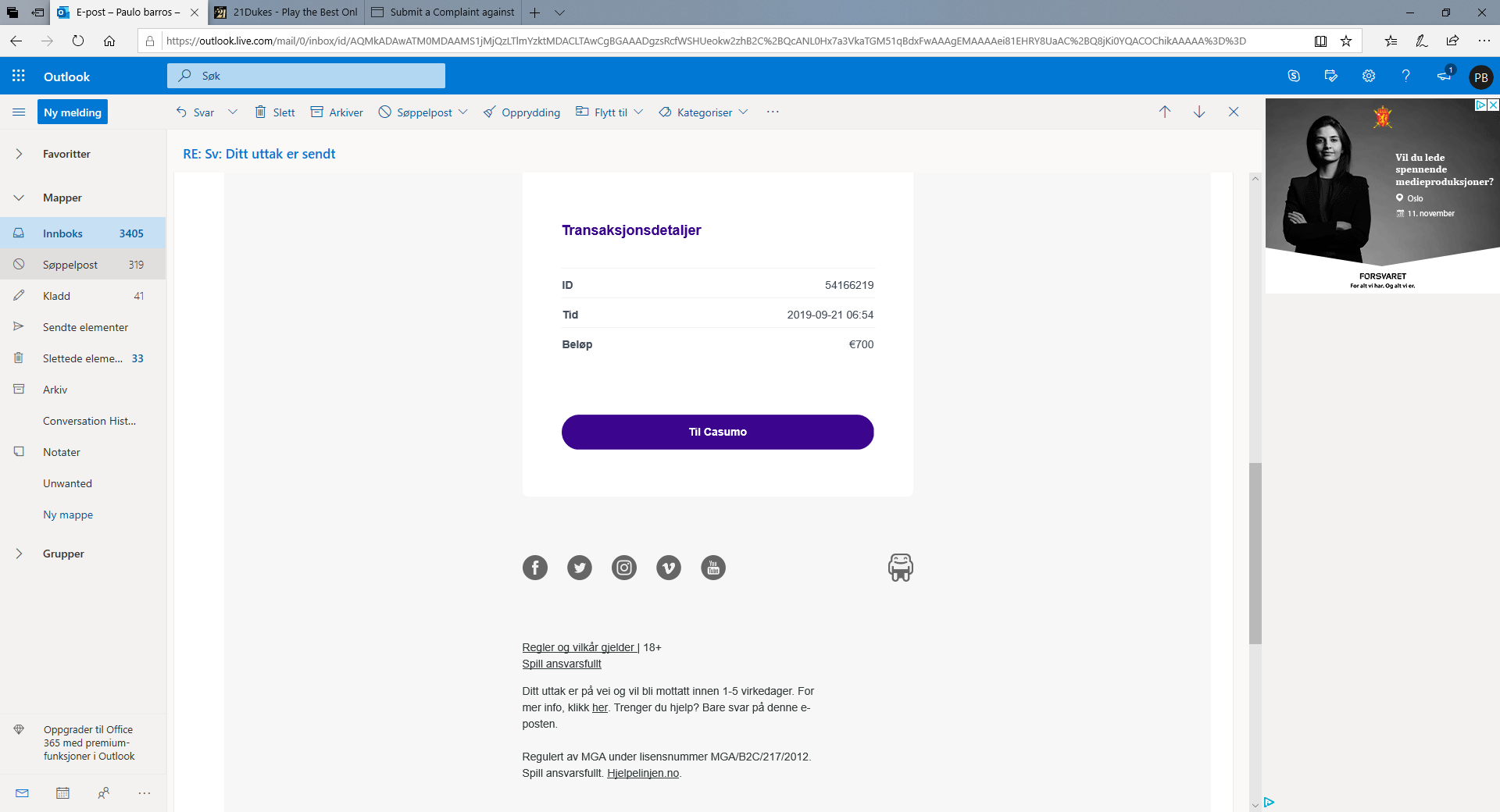Delete the message with Slett
Viewport: 1500px width, 812px height.
tap(275, 112)
